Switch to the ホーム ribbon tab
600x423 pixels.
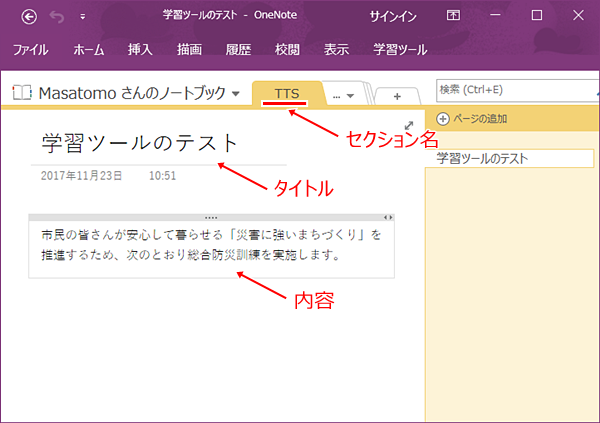pyautogui.click(x=89, y=49)
